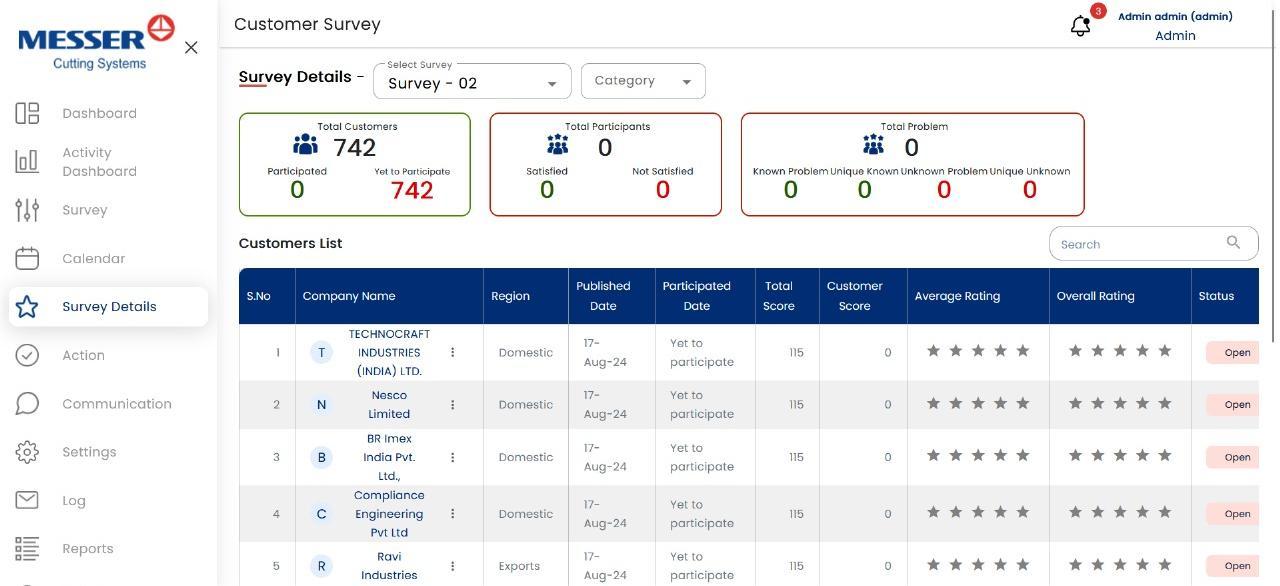Click the Action checkmark icon
Screen dimensions: 1280x586
point(27,355)
